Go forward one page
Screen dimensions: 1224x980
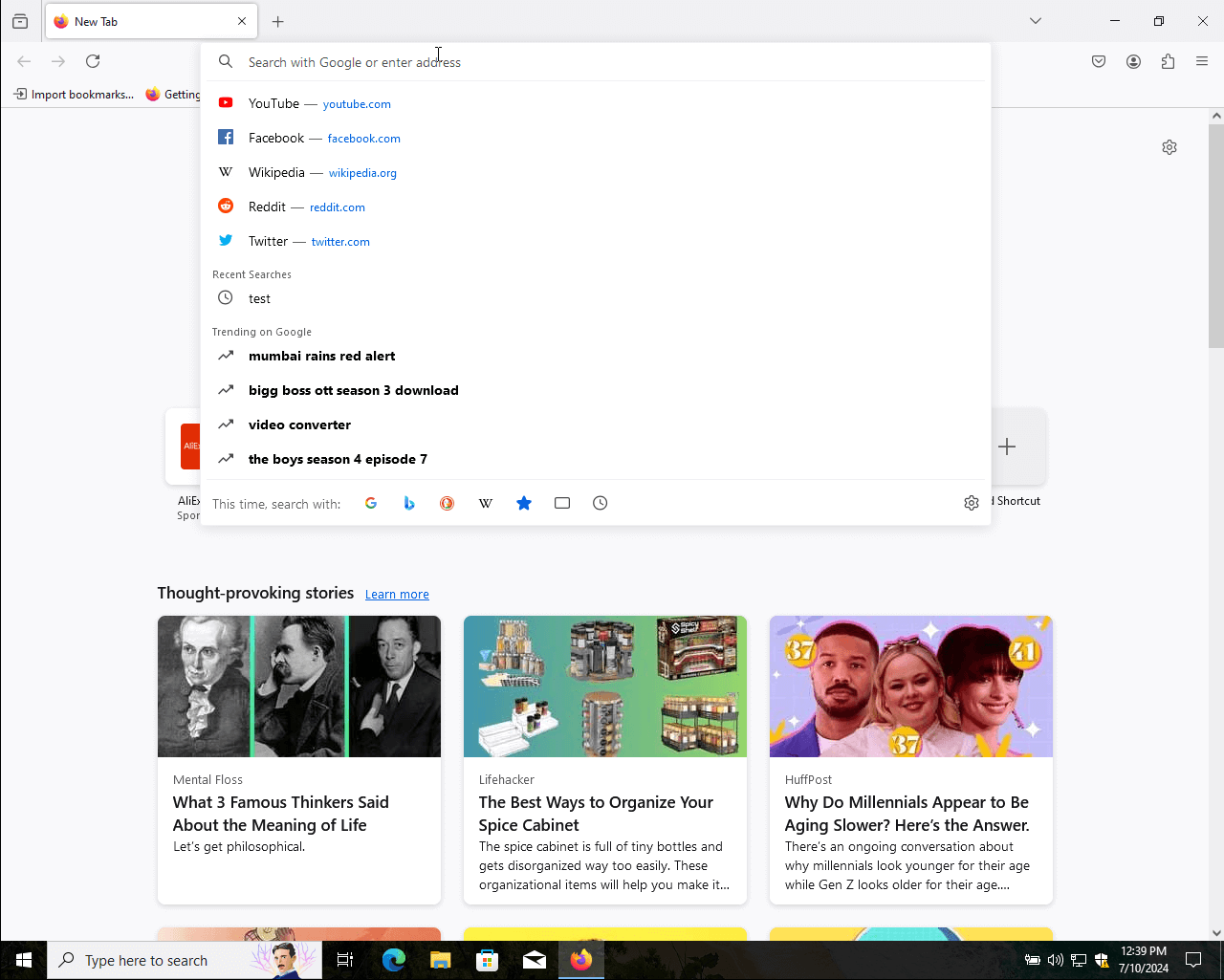coord(58,61)
